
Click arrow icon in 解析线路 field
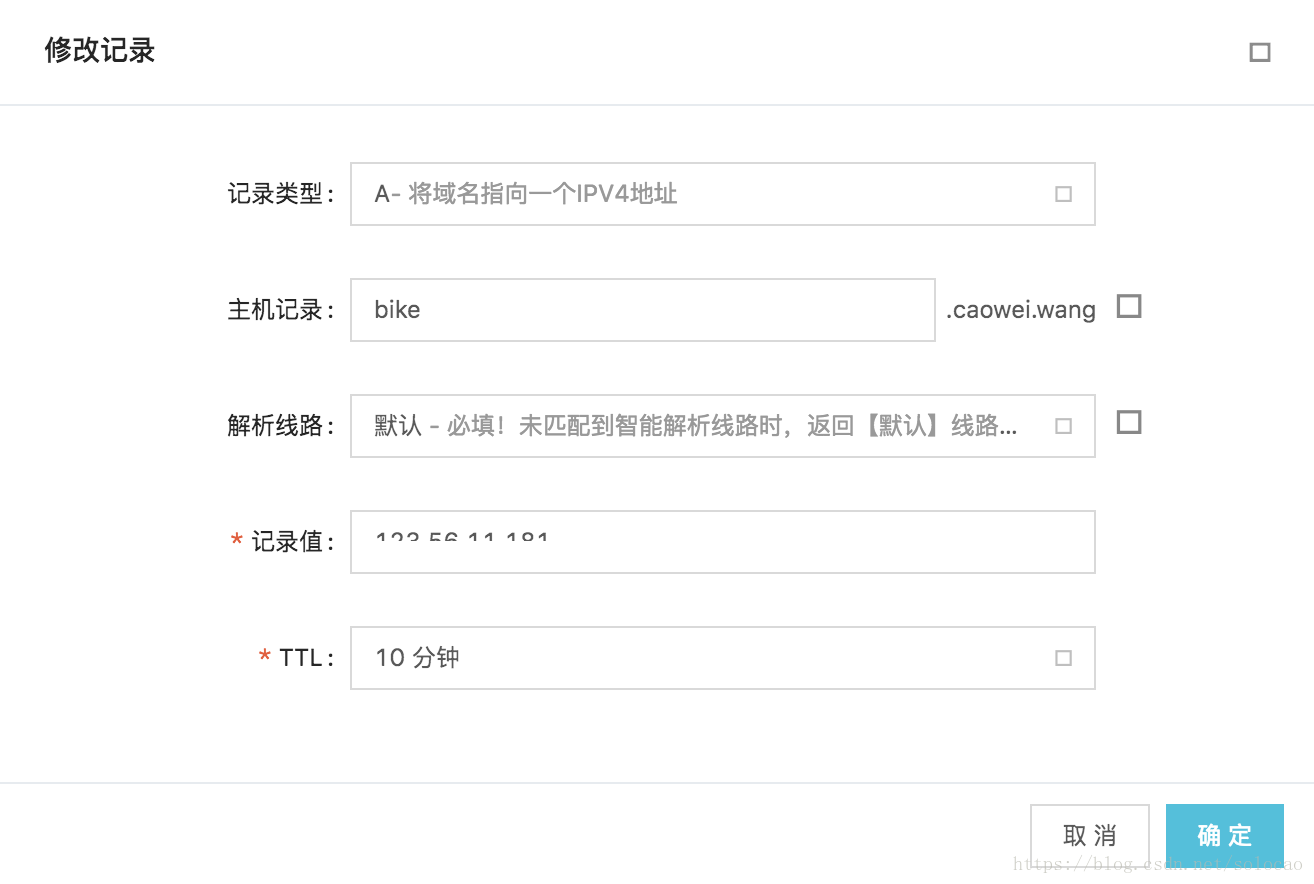coord(1063,426)
